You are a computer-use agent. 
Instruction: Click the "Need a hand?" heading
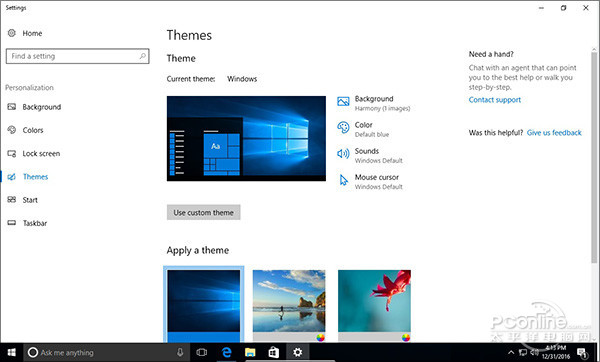[x=491, y=54]
